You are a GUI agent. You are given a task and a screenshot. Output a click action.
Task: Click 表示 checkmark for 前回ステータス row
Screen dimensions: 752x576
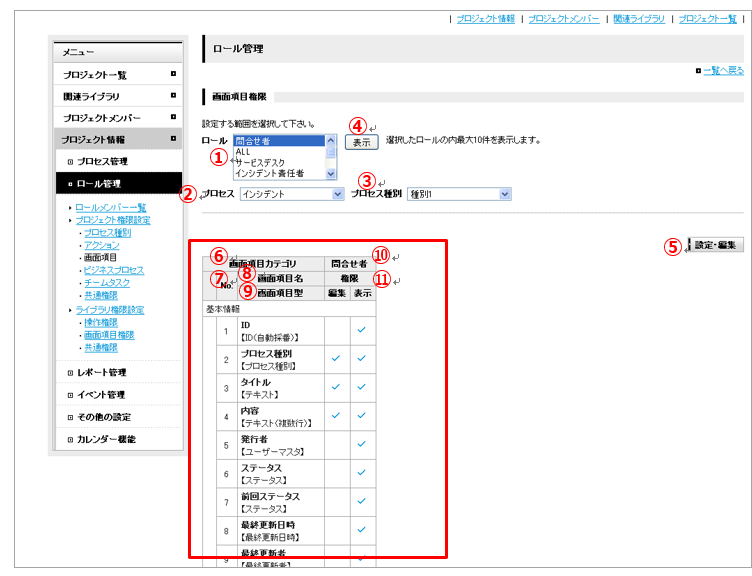[362, 501]
